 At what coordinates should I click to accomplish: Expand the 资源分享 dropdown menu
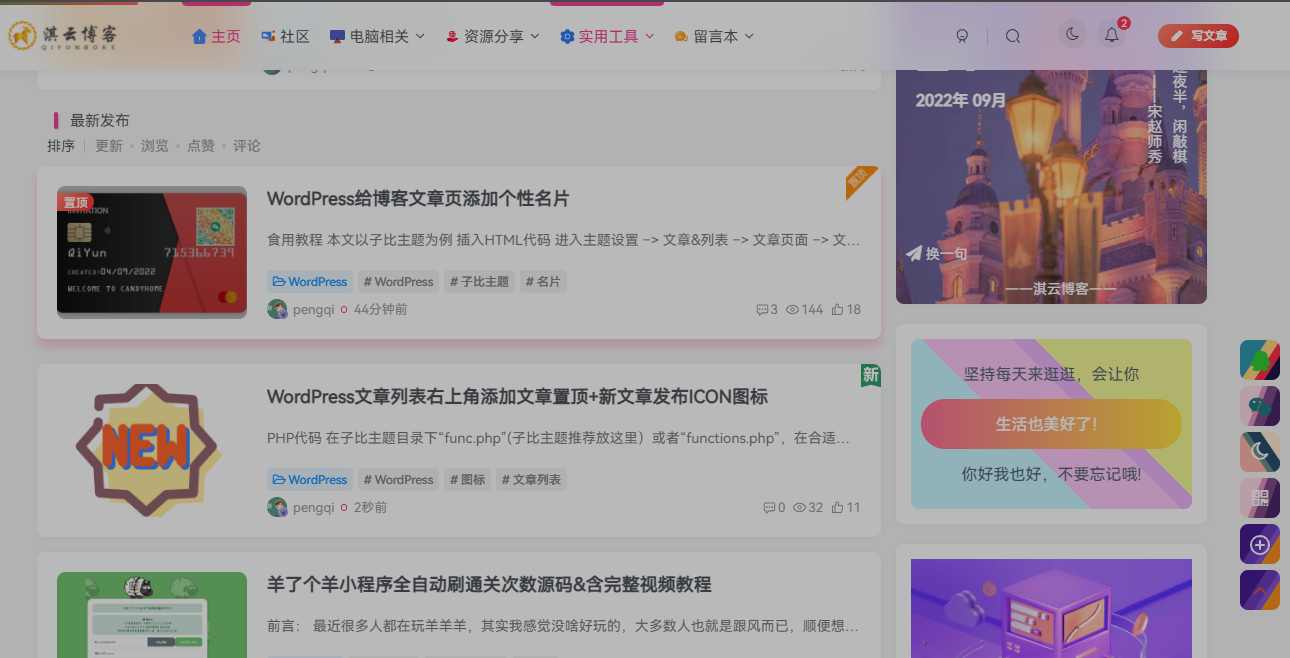(x=492, y=36)
